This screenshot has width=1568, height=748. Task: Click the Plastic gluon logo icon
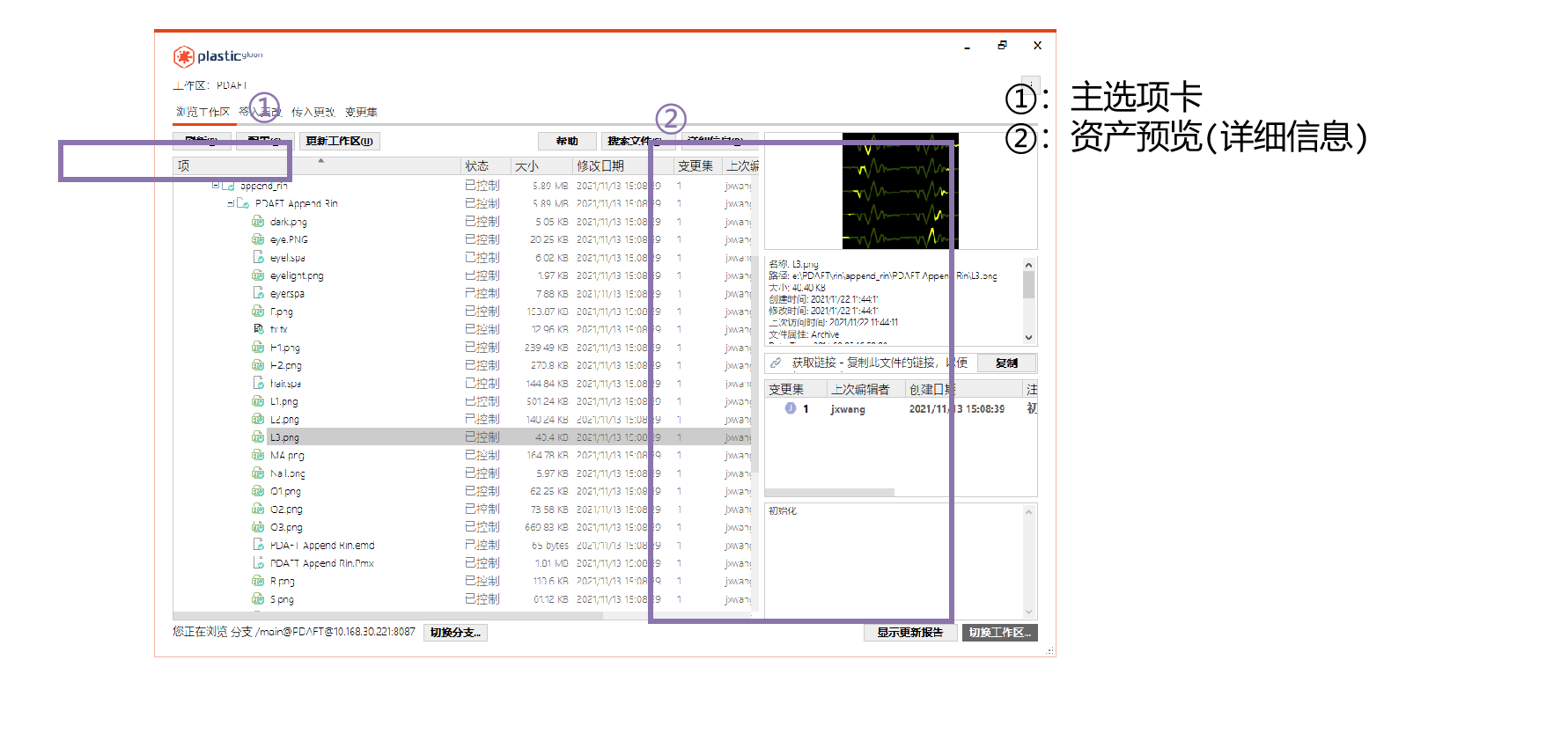183,57
